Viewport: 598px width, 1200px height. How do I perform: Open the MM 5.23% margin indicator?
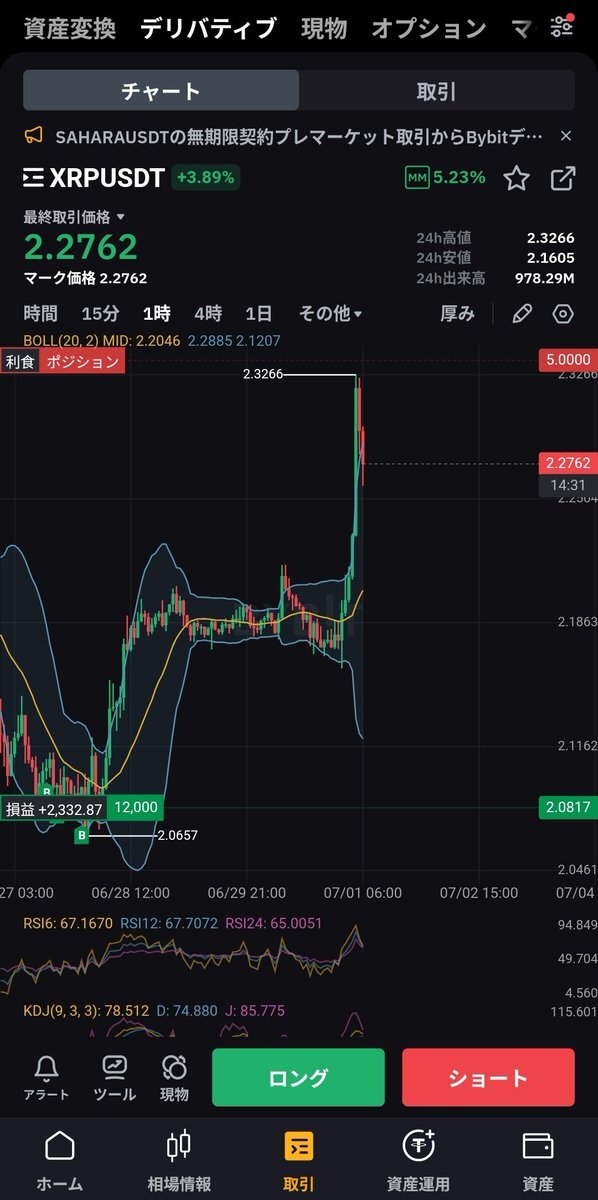[x=445, y=178]
